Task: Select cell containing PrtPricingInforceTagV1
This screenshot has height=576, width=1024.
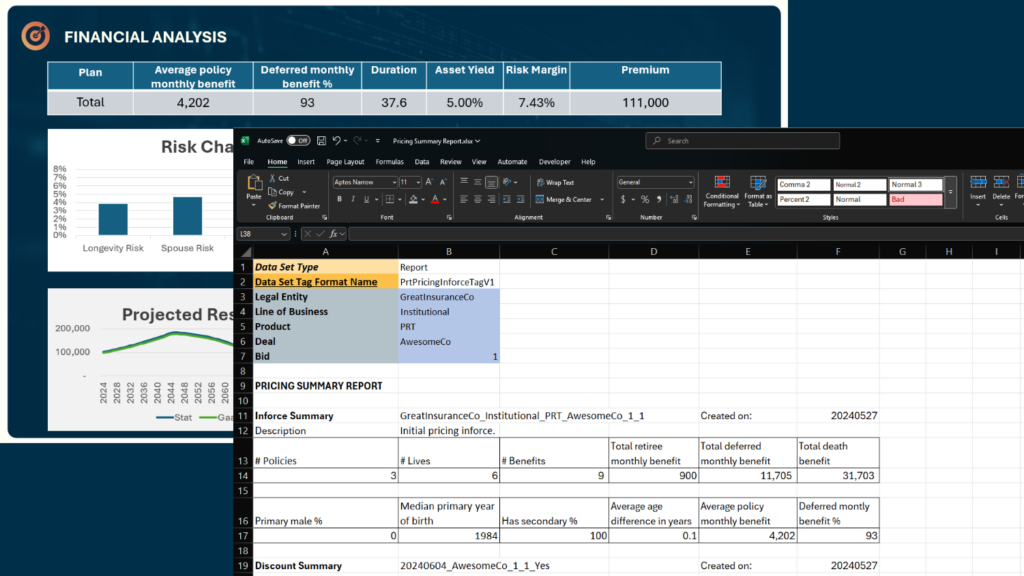Action: 449,281
